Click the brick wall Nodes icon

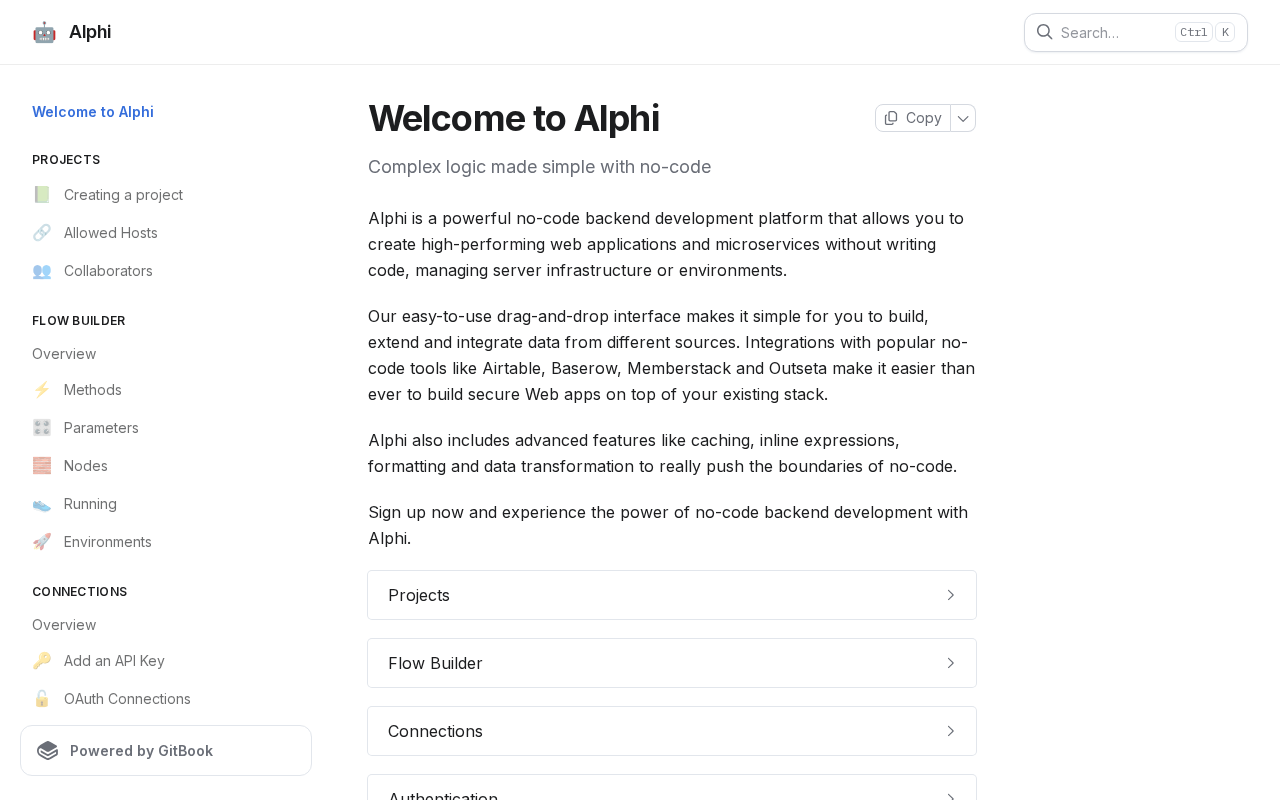(x=42, y=466)
